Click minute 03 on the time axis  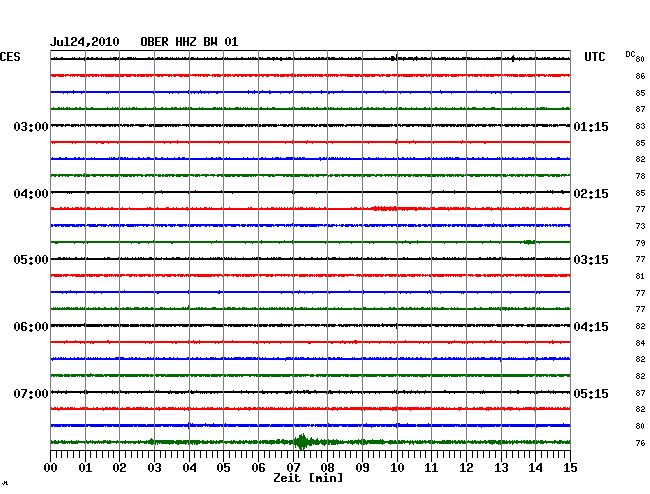pos(154,467)
